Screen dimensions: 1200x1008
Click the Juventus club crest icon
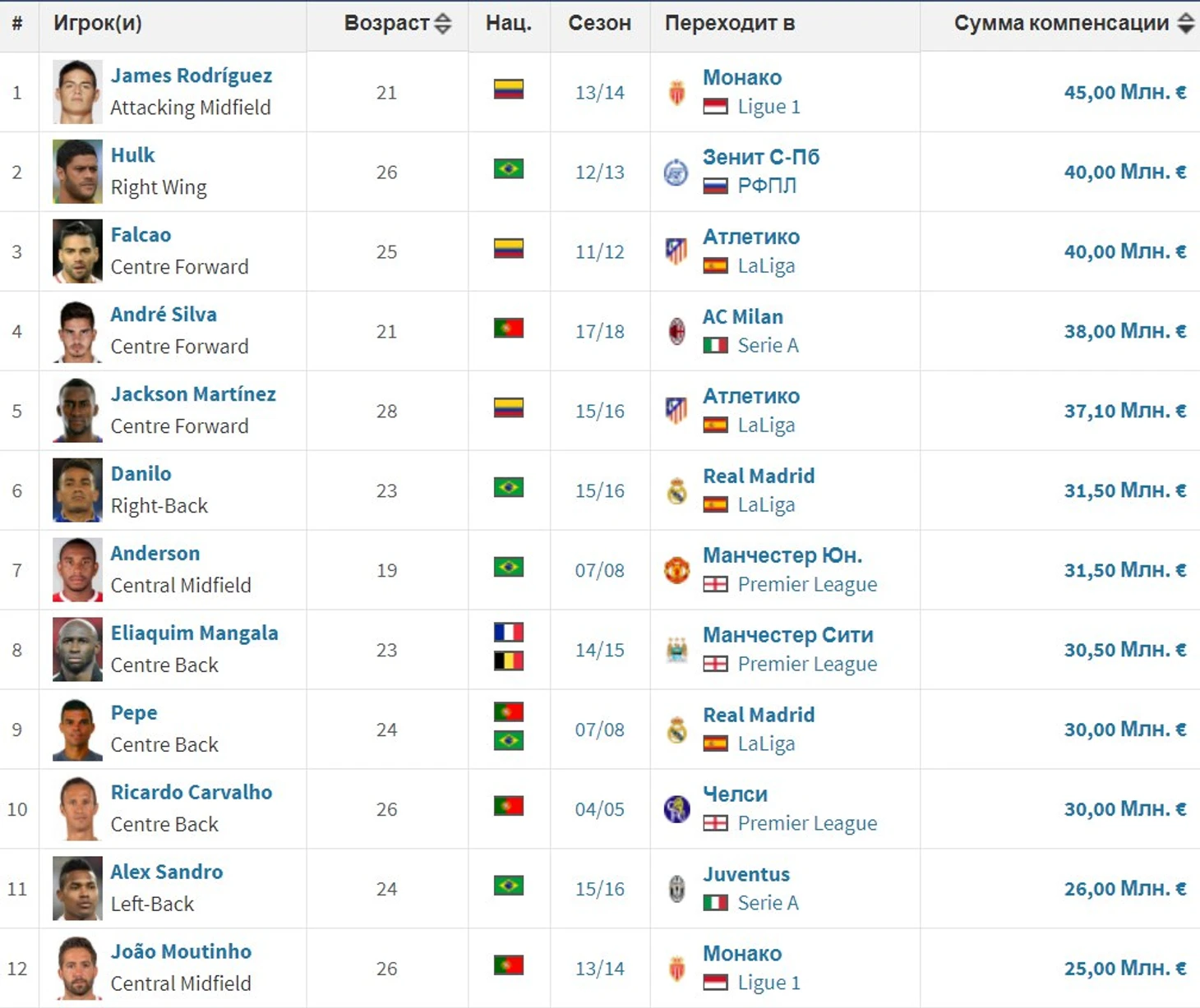point(676,889)
